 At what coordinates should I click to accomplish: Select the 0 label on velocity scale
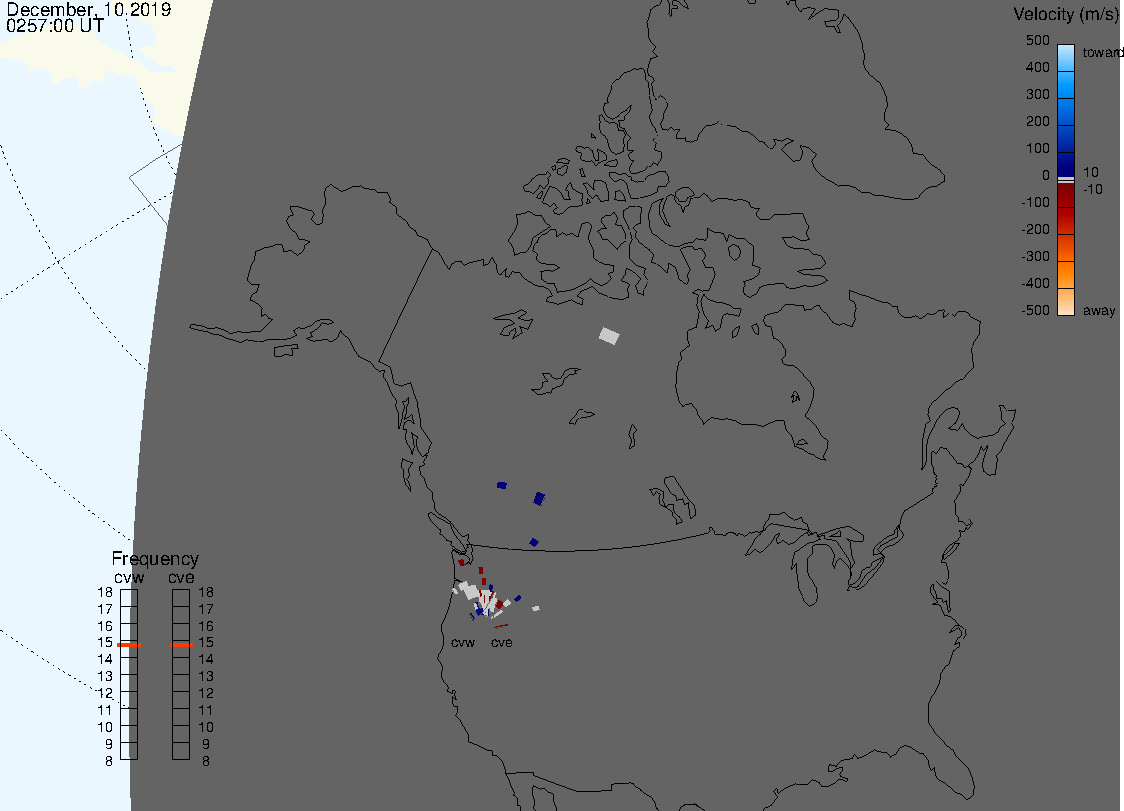[x=1046, y=176]
